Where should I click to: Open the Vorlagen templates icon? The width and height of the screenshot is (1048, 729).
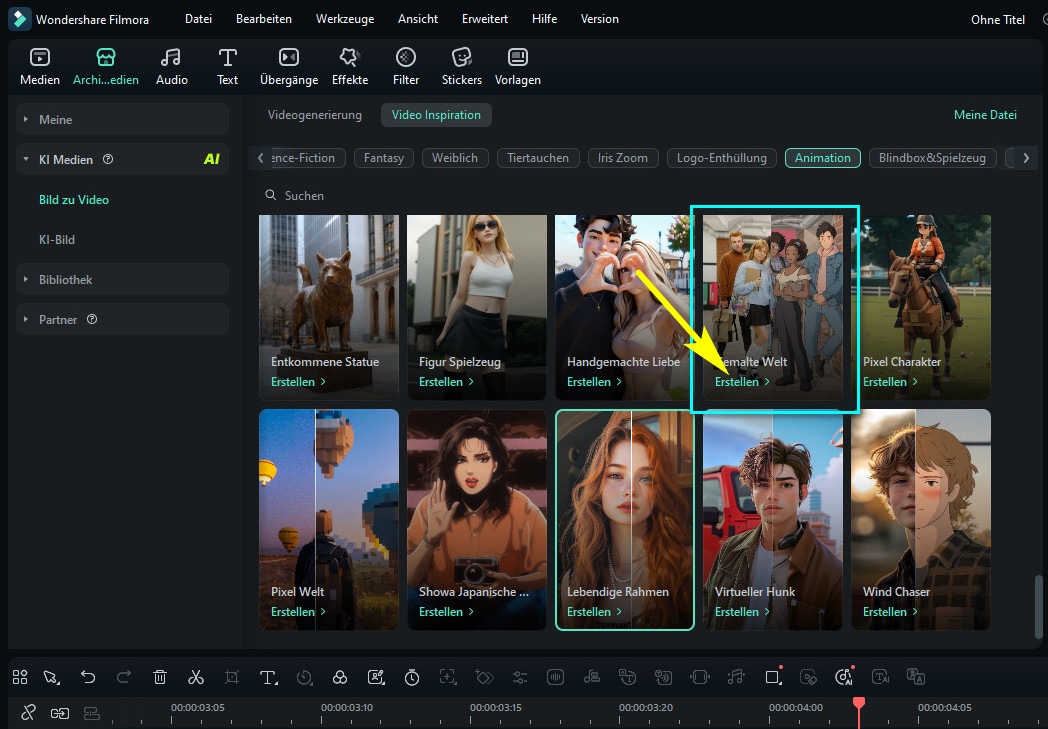coord(518,58)
